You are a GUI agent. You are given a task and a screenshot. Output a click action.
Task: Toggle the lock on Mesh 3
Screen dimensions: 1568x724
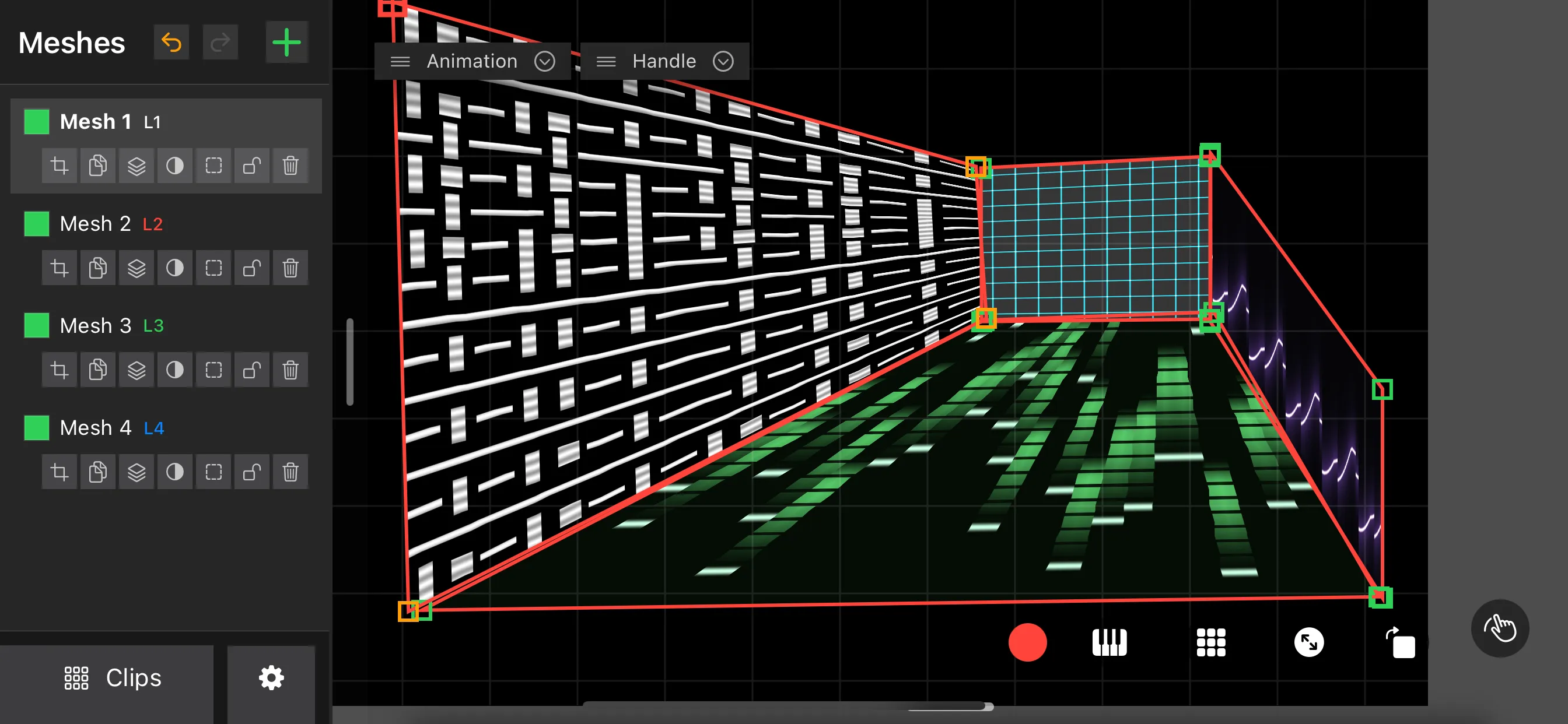(x=252, y=370)
